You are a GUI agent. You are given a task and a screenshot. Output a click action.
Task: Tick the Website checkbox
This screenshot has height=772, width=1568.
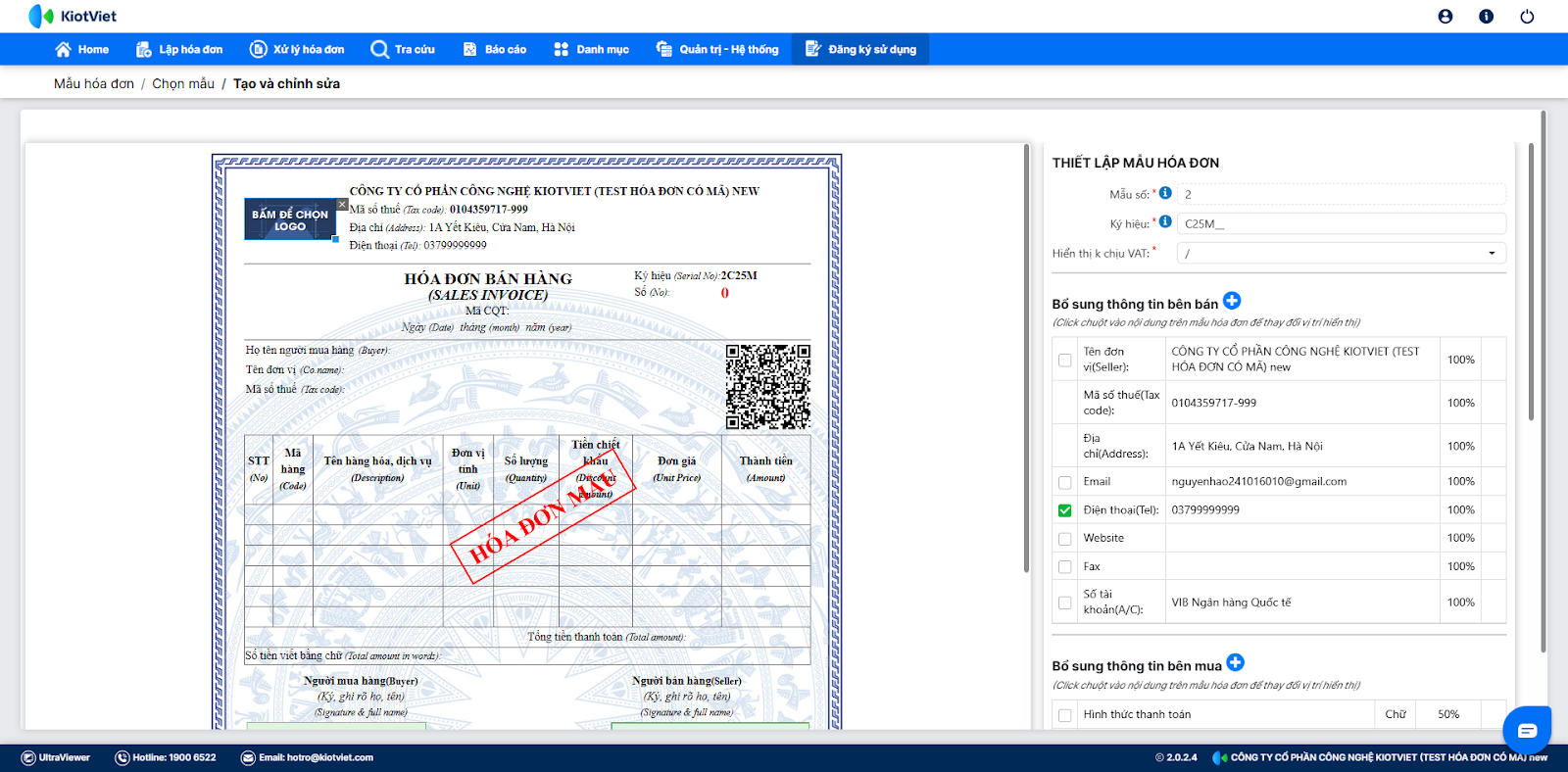tap(1065, 539)
